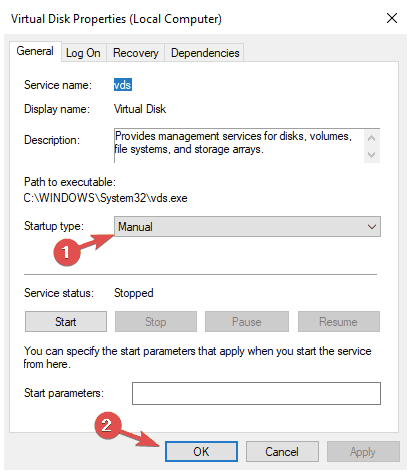The width and height of the screenshot is (408, 473).
Task: Click the Apply button
Action: pyautogui.click(x=363, y=452)
